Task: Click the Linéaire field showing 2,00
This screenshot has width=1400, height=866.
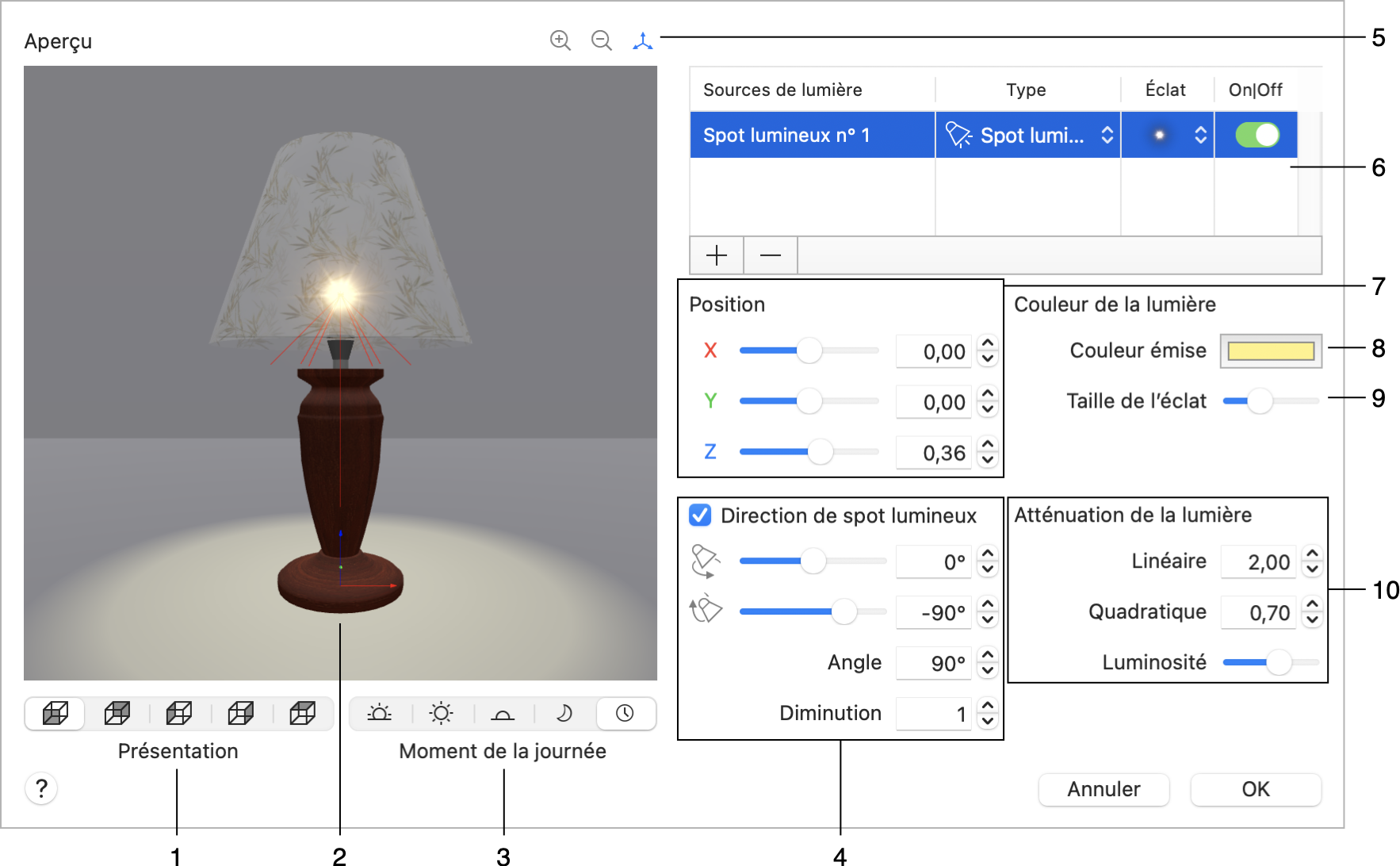Action: pos(1259,561)
